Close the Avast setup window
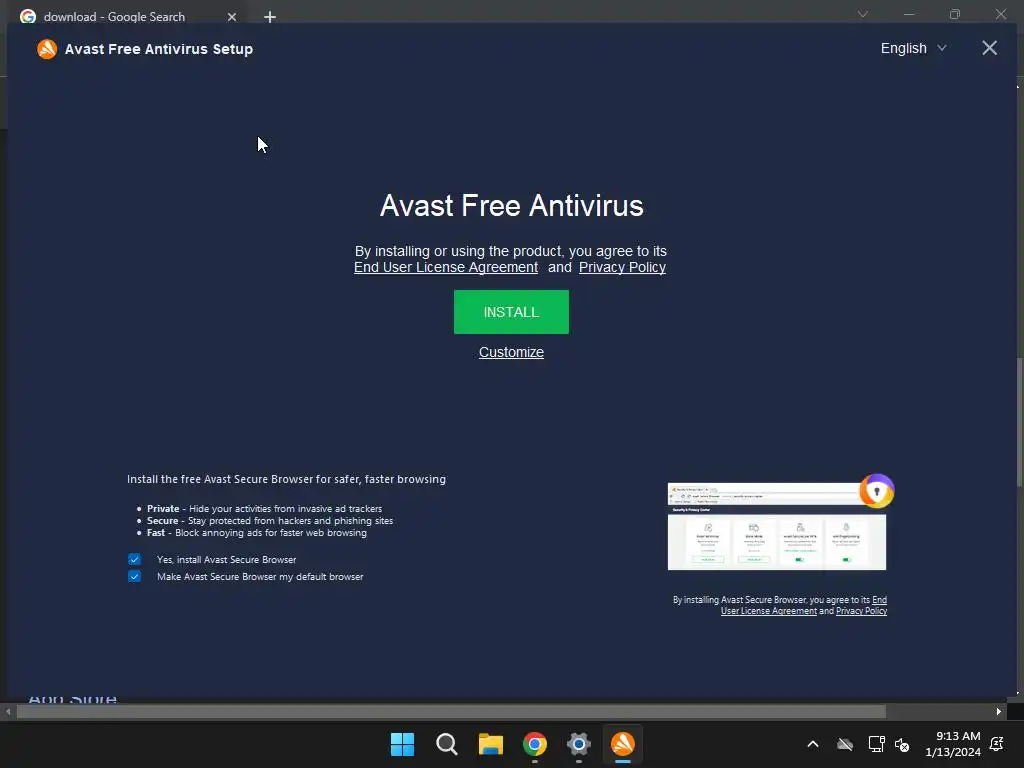 coord(989,48)
